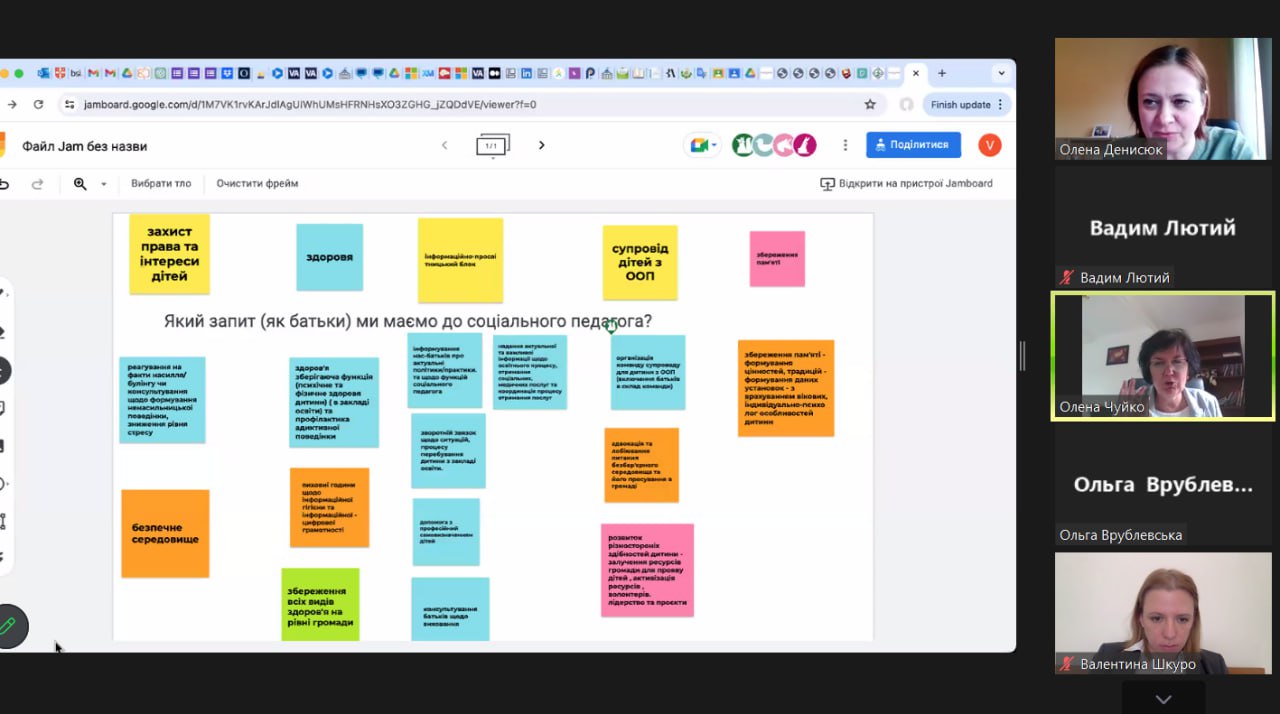Open Google Meet call icon

pos(700,145)
